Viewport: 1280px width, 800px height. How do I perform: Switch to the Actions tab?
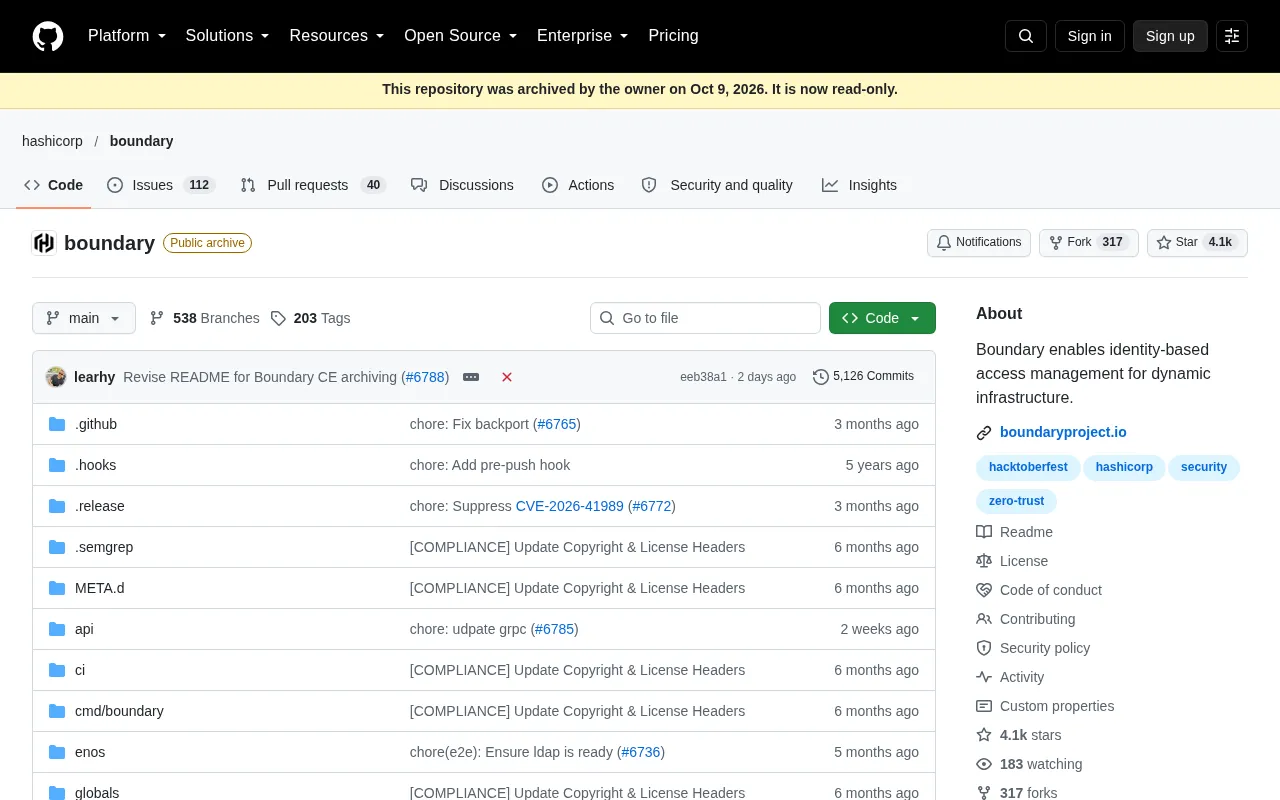578,185
